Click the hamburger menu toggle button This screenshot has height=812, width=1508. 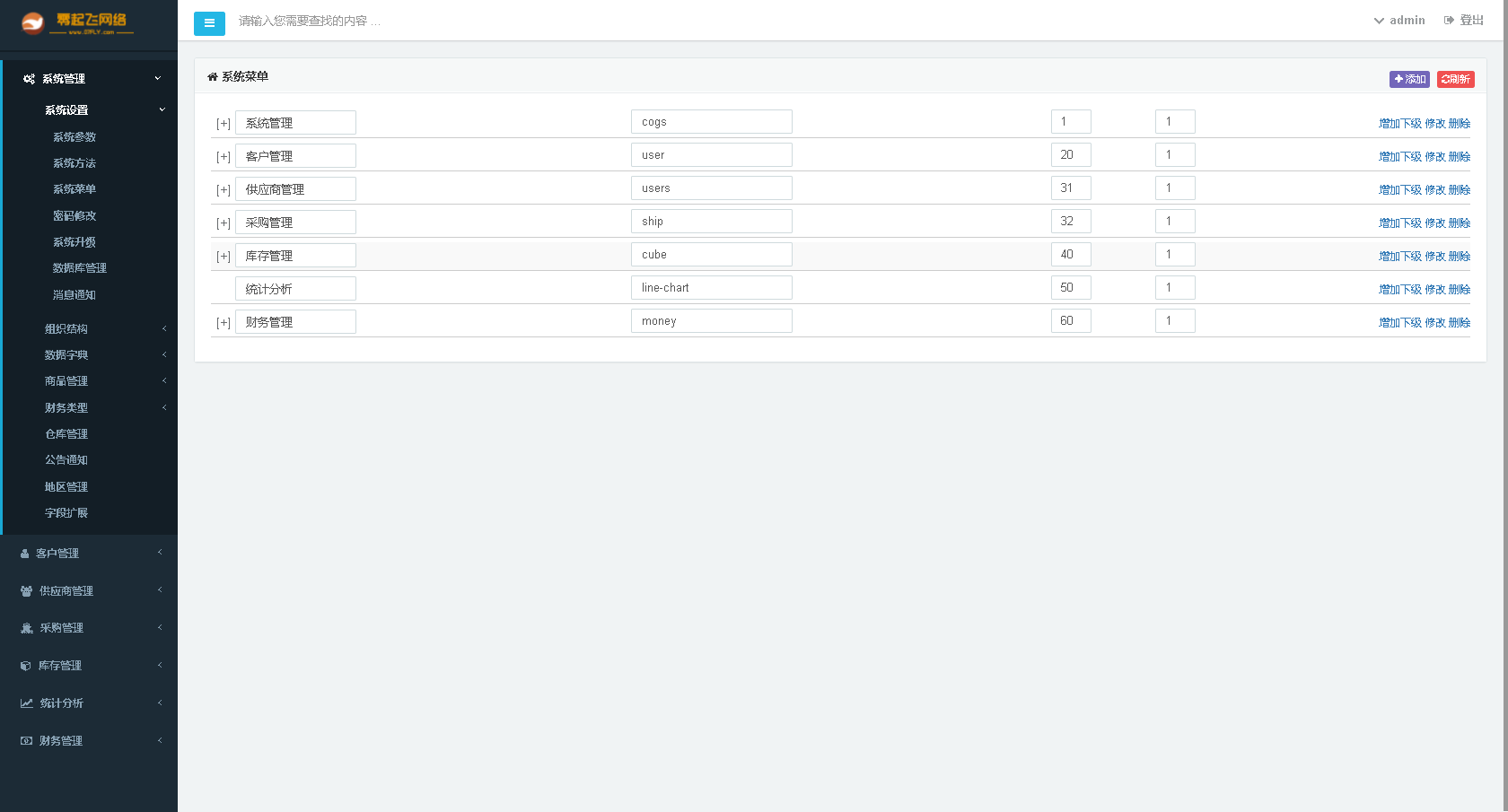(x=209, y=23)
